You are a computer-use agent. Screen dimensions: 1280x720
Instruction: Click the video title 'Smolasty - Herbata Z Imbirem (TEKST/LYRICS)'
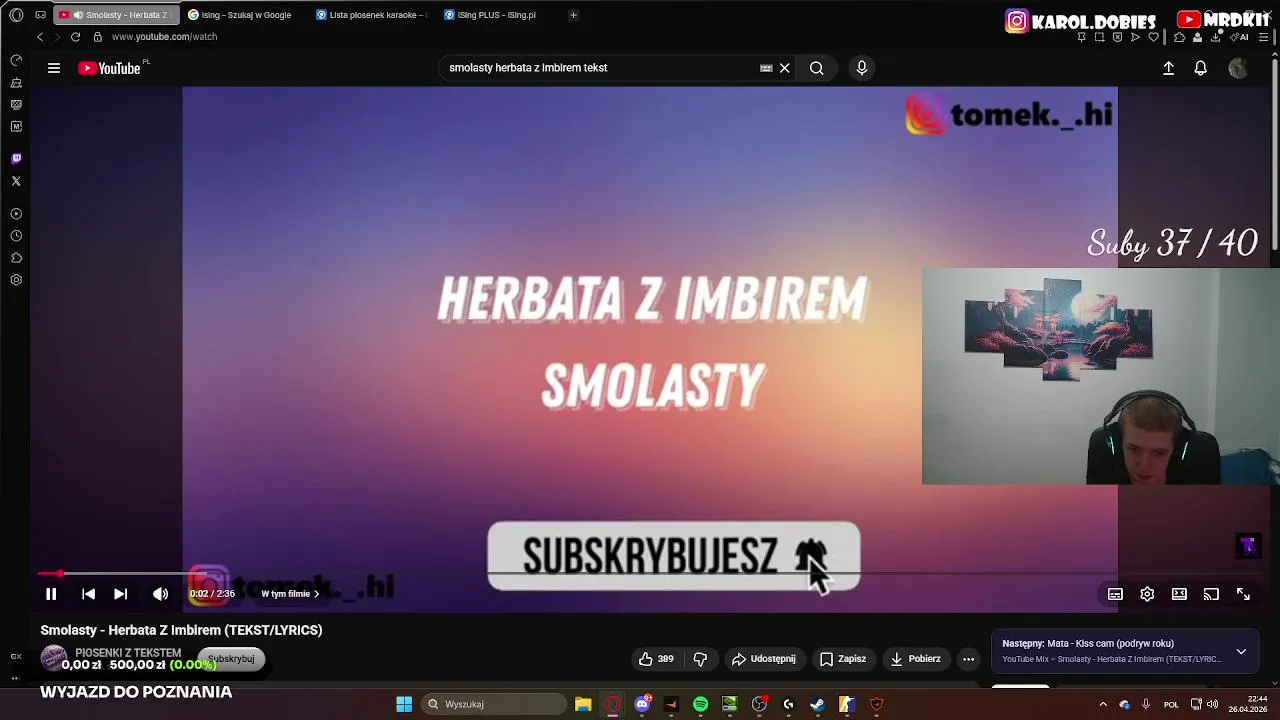[181, 630]
